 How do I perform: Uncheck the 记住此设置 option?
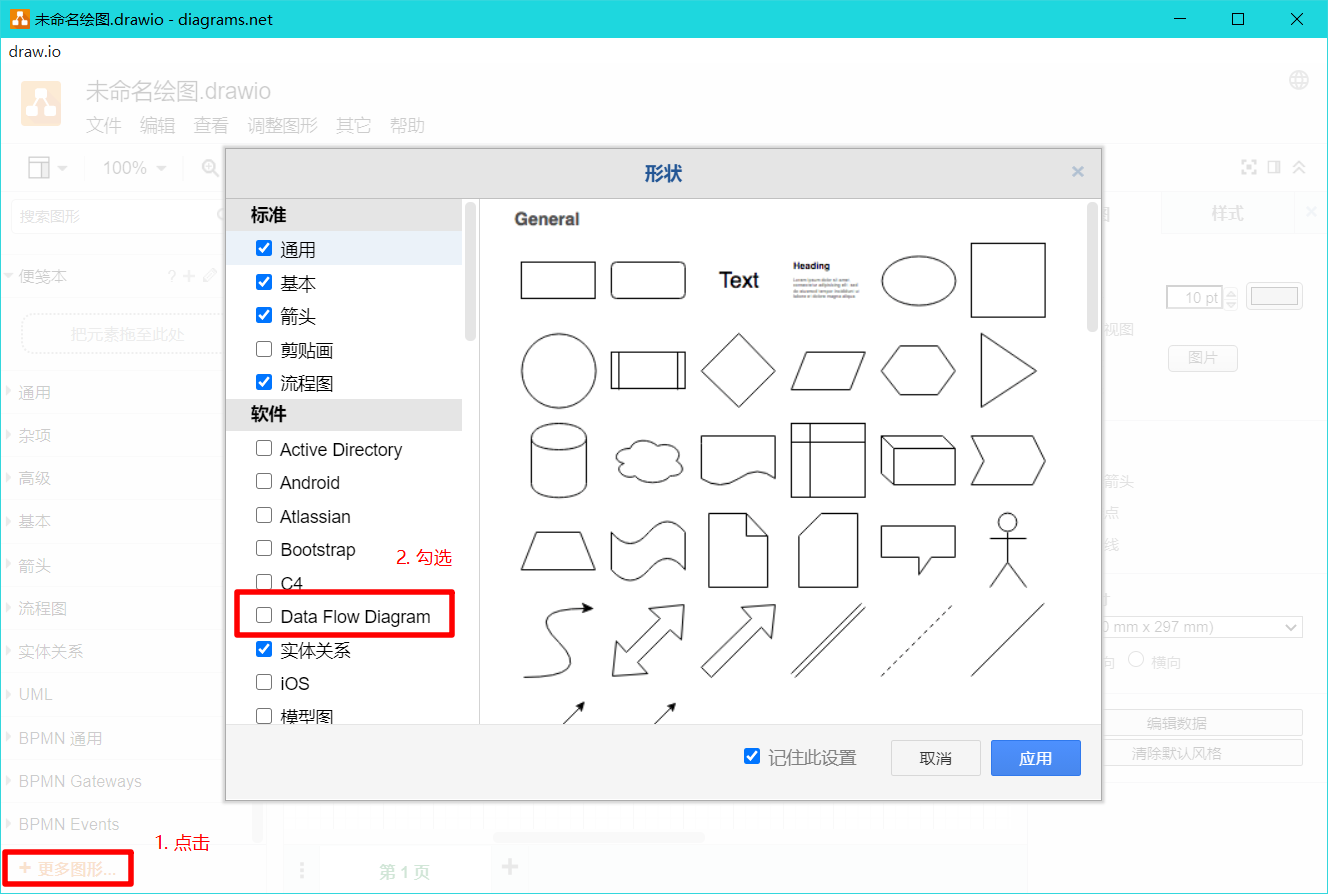[x=752, y=756]
